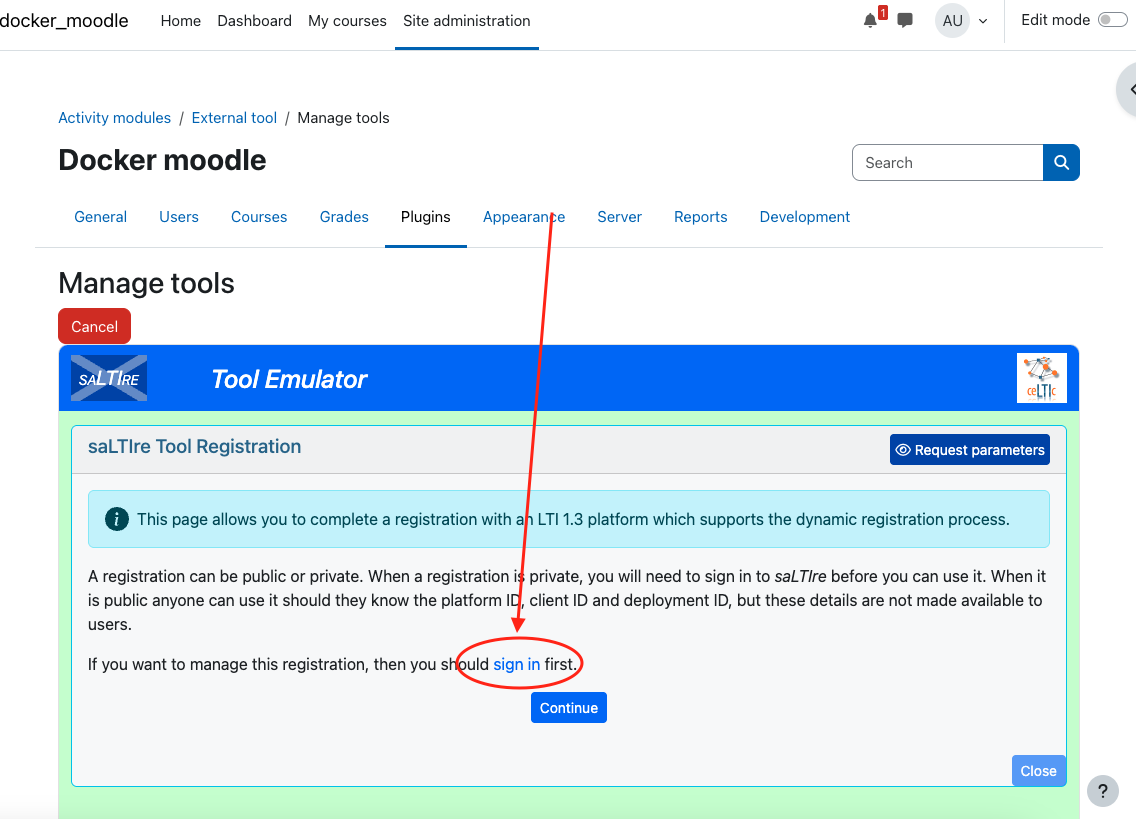Click the Docker moodle heading
Screen dimensions: 1136x819
click(x=162, y=160)
